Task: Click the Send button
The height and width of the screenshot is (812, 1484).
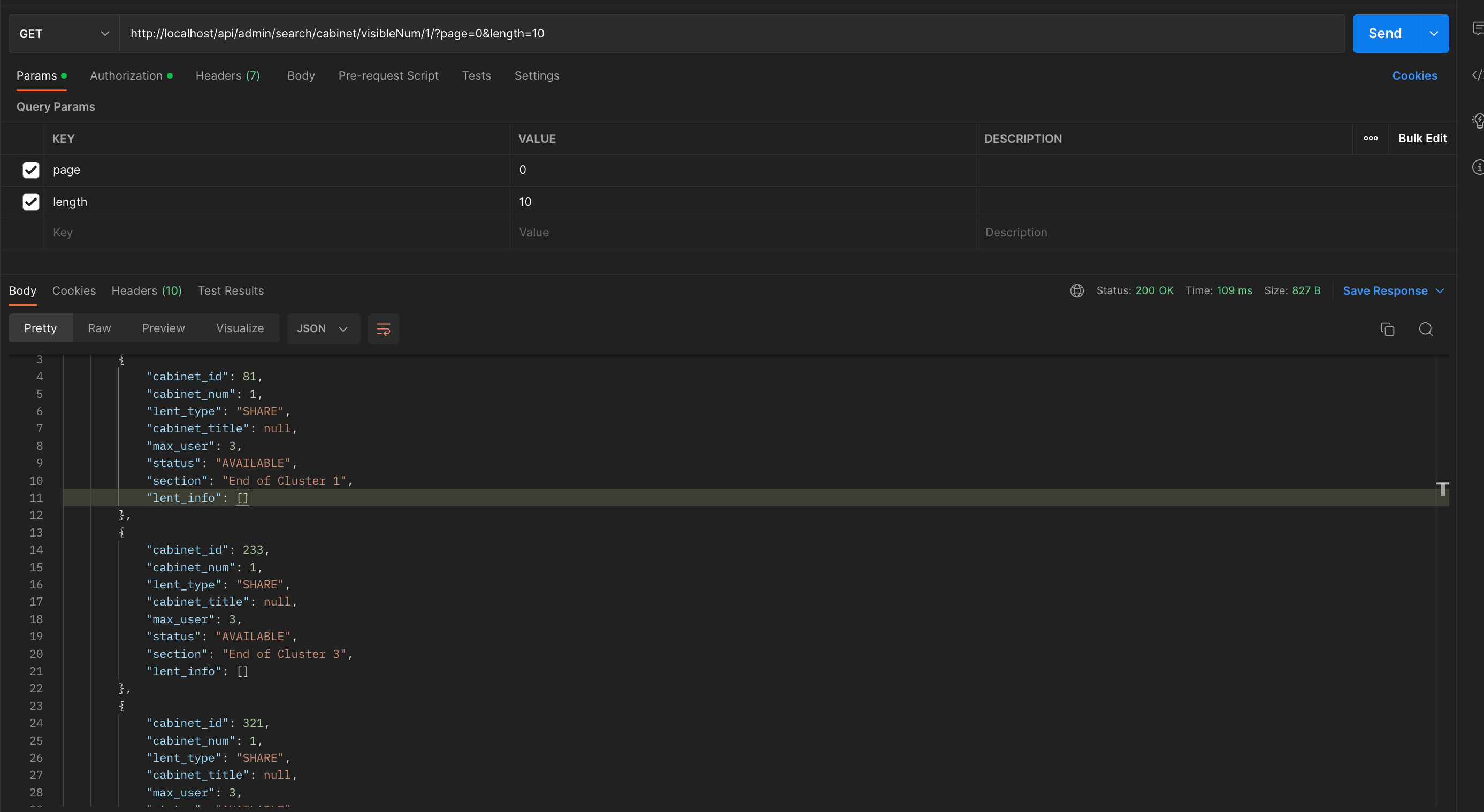Action: pyautogui.click(x=1385, y=33)
